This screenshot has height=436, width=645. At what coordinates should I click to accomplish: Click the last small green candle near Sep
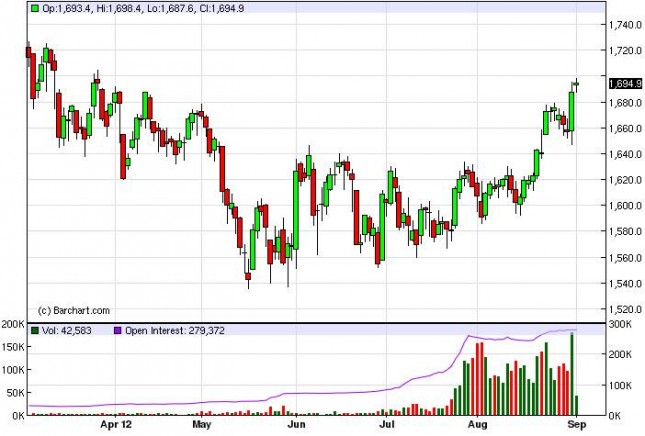point(576,84)
